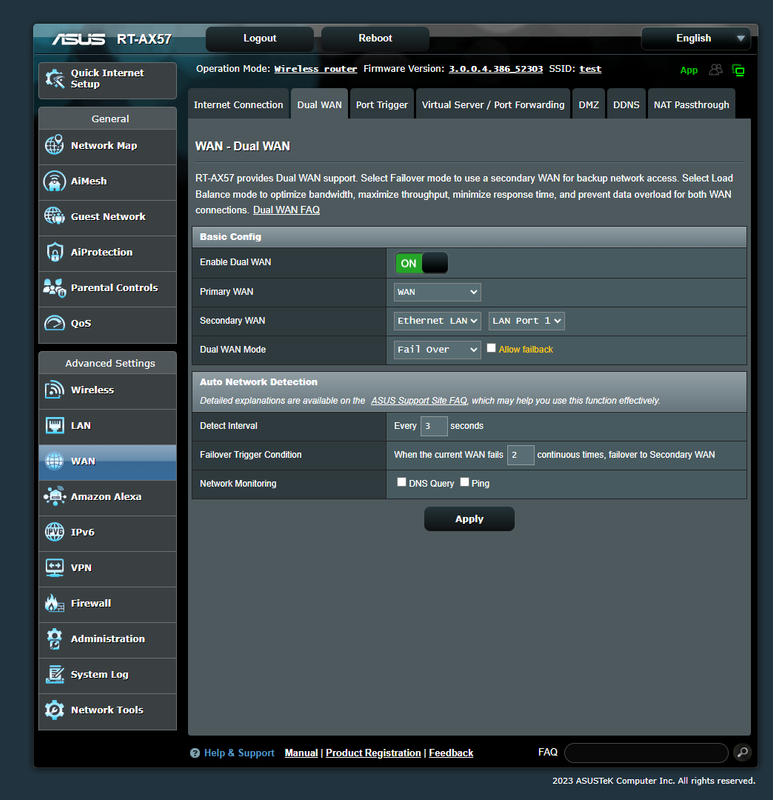This screenshot has height=800, width=773.
Task: Open the Feedback link
Action: [451, 753]
